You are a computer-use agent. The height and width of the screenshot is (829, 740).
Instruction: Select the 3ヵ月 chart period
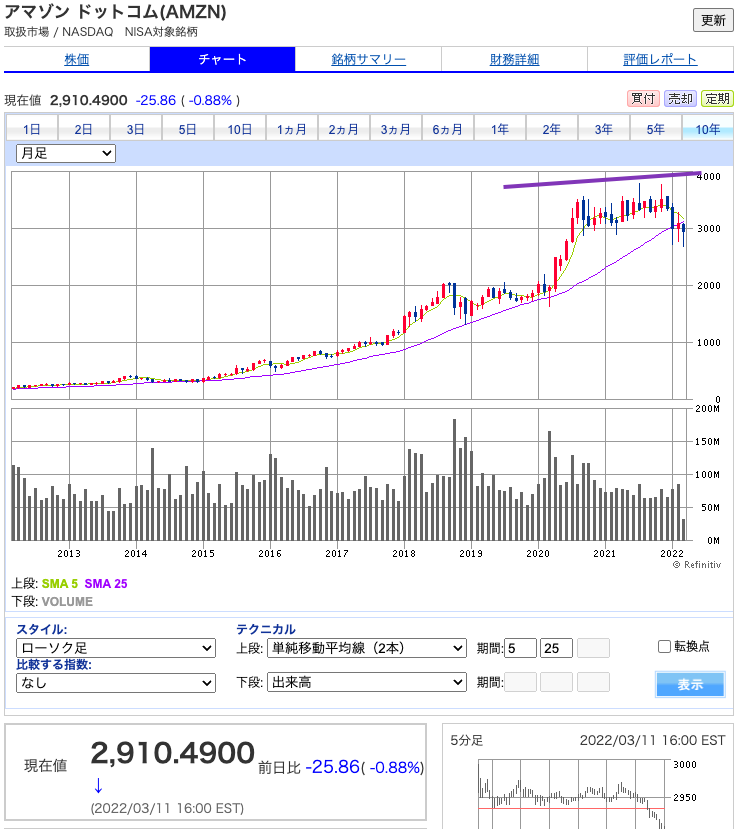point(396,129)
